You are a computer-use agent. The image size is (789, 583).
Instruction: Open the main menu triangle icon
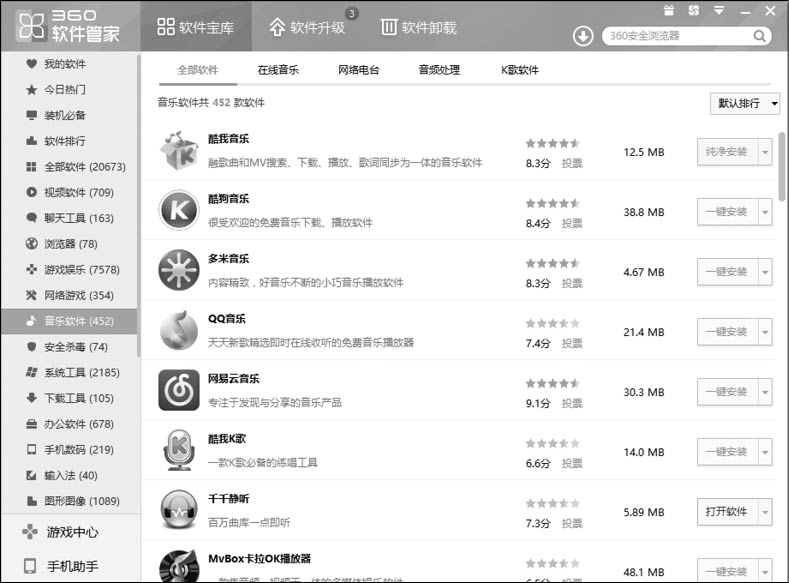[719, 10]
